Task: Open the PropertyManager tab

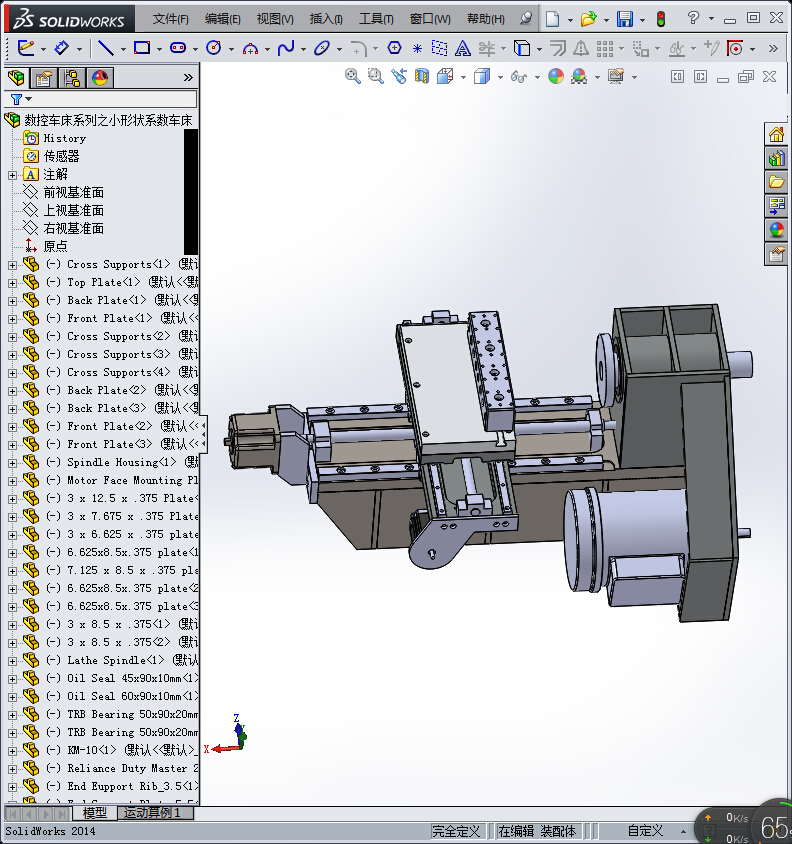Action: click(x=44, y=78)
